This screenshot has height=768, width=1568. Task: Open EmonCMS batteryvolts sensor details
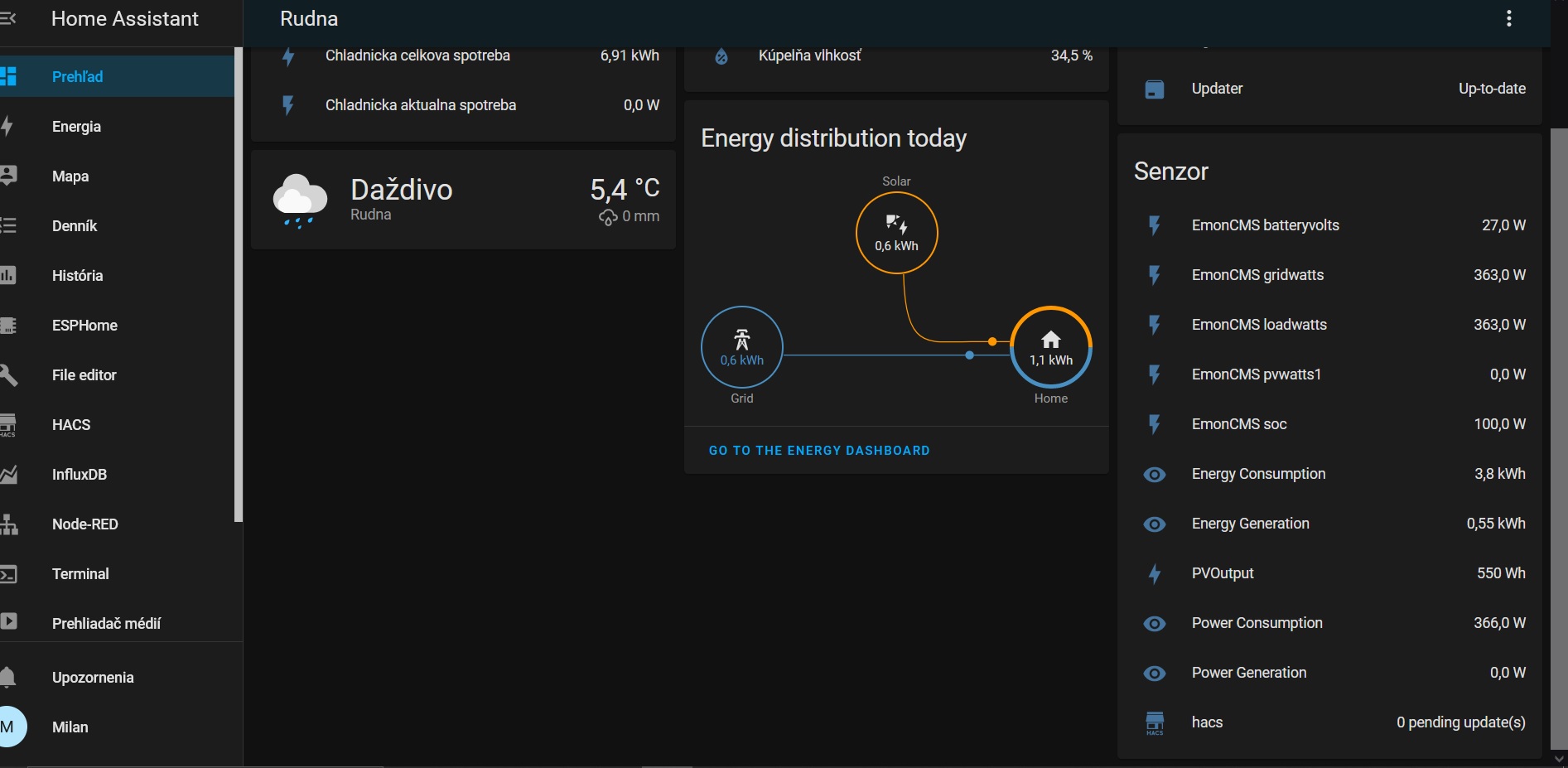[x=1329, y=225]
